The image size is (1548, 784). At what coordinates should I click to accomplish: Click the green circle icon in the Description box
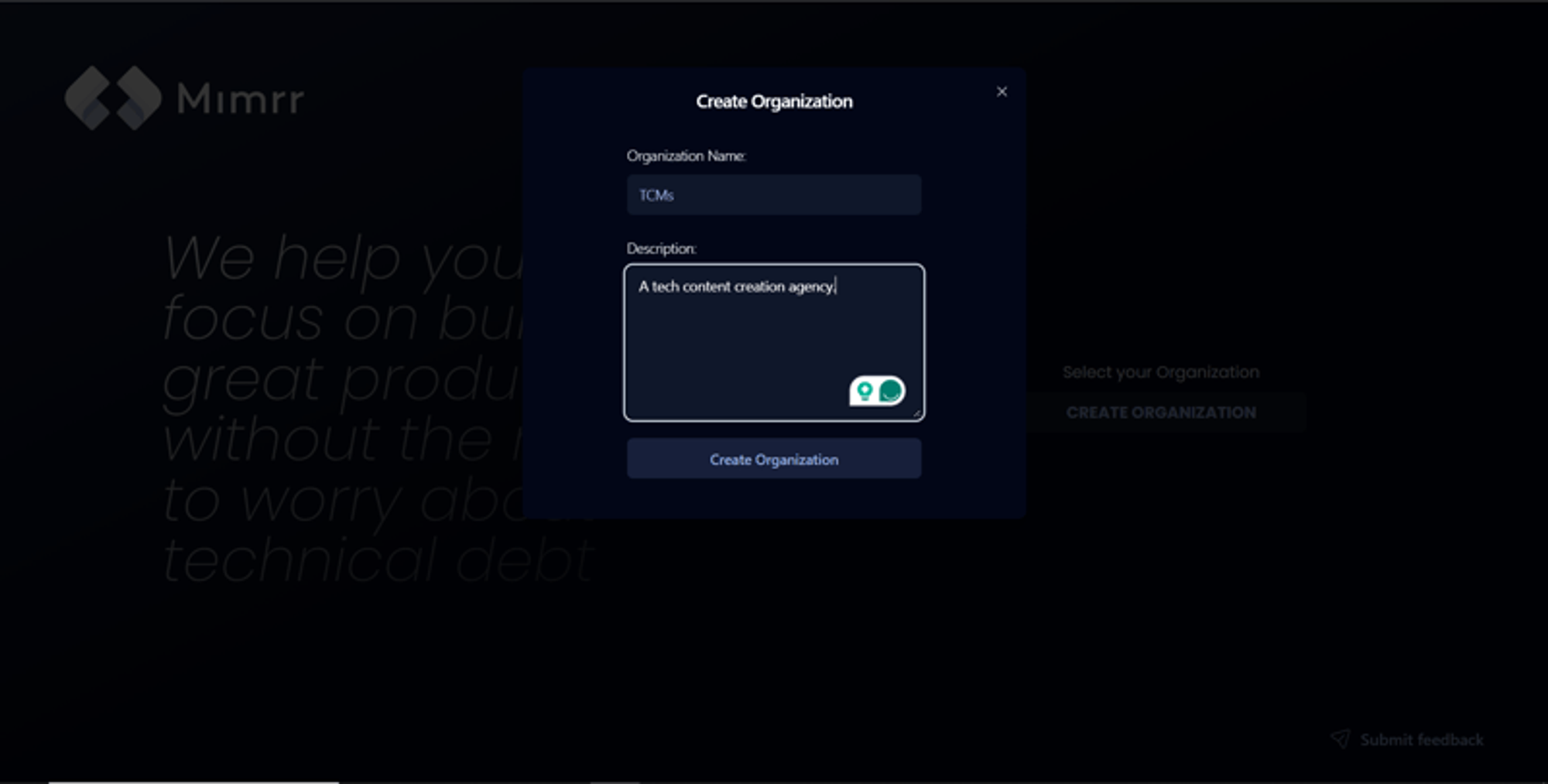pos(891,391)
